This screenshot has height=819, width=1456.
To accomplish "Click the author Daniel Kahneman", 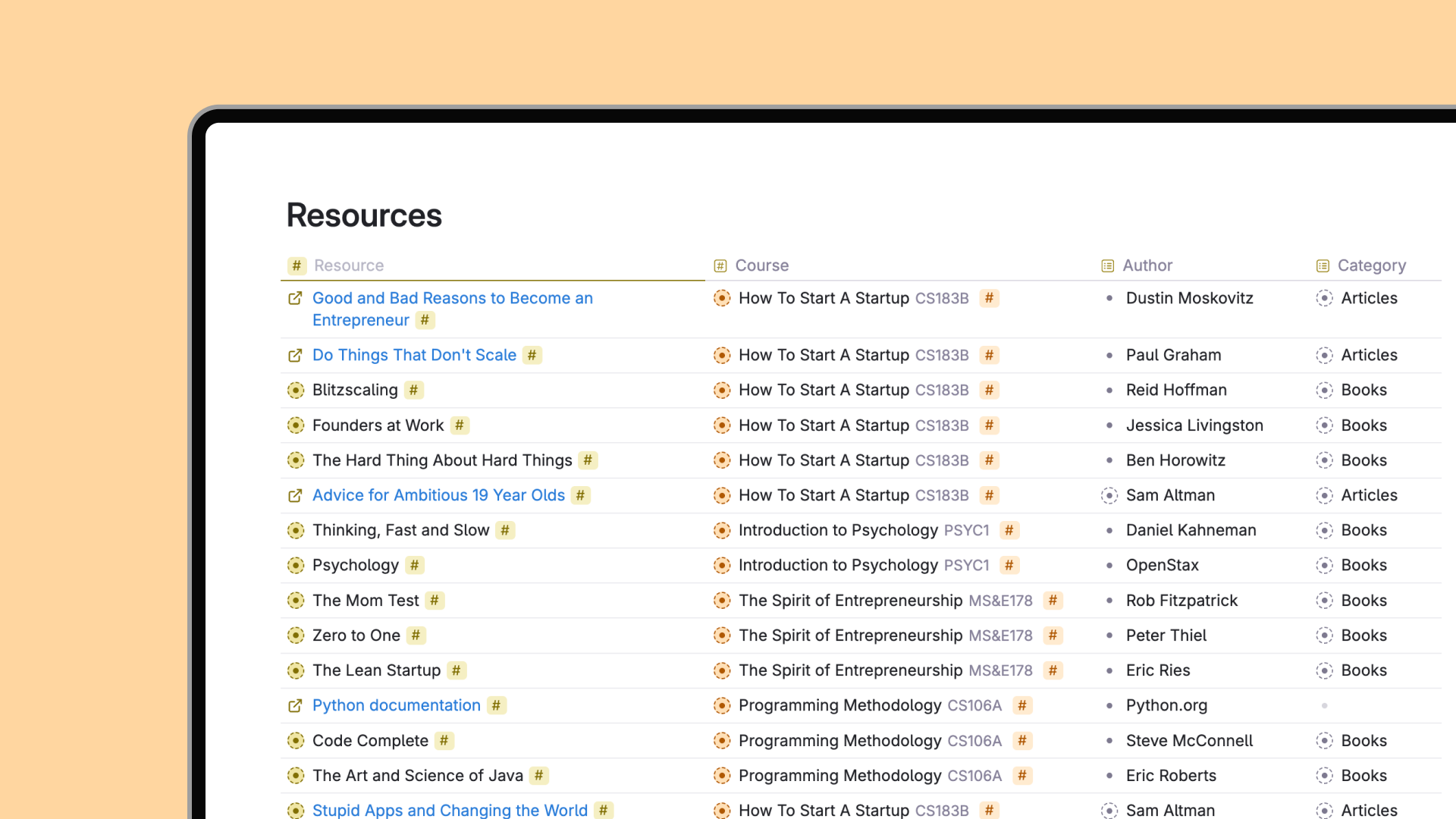I will pos(1191,531).
